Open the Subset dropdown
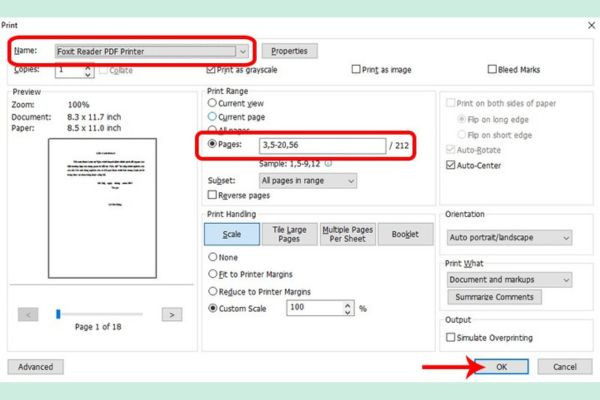600x400 pixels. point(308,181)
